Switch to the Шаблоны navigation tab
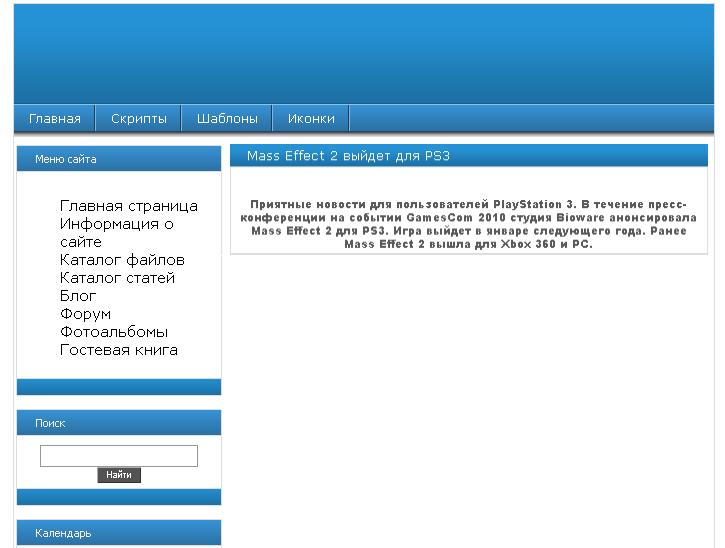Screen dimensions: 725x548 [x=227, y=119]
